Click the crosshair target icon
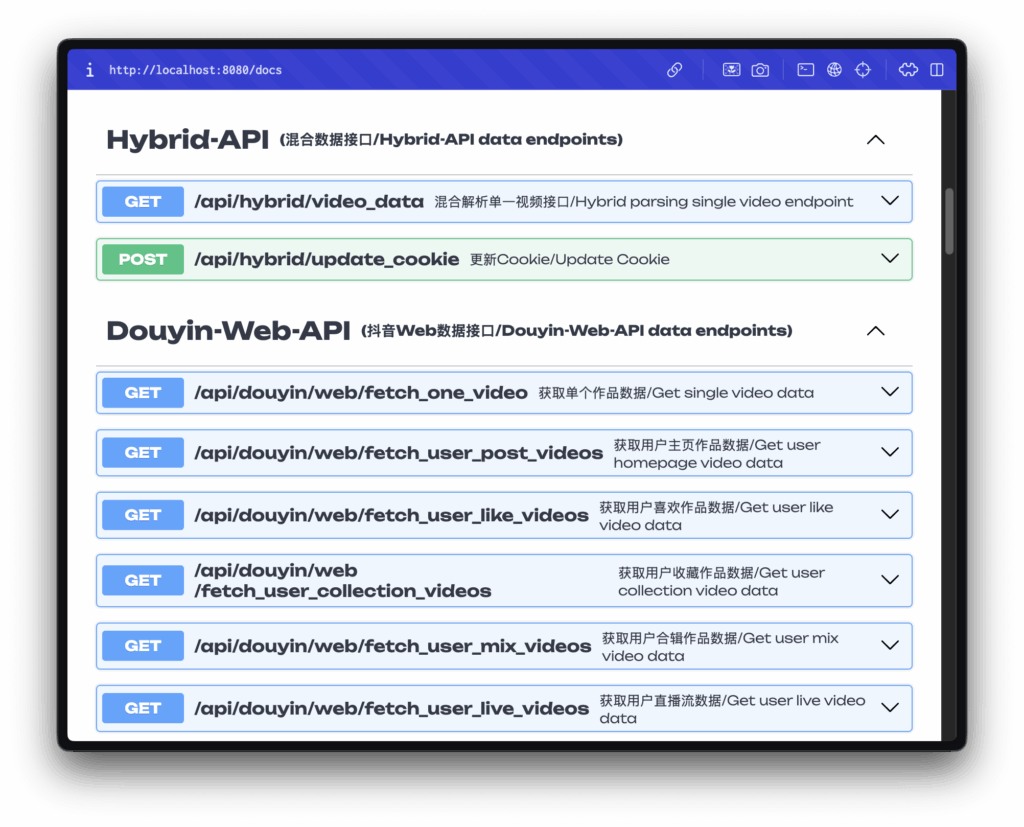The image size is (1024, 827). (x=862, y=70)
